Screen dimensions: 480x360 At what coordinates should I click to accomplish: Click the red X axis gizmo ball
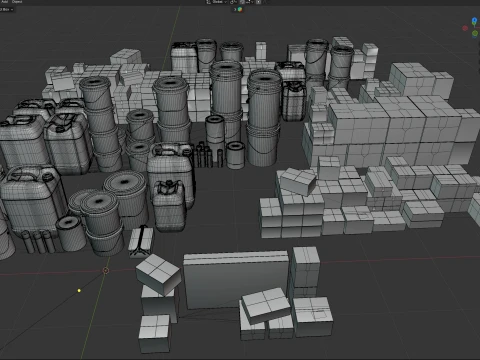click(x=465, y=28)
